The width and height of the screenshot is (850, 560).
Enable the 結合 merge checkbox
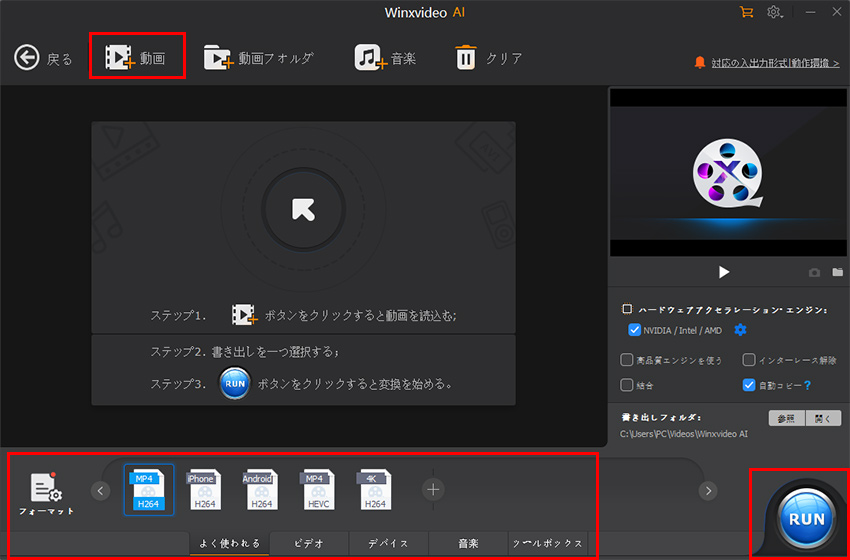(627, 385)
